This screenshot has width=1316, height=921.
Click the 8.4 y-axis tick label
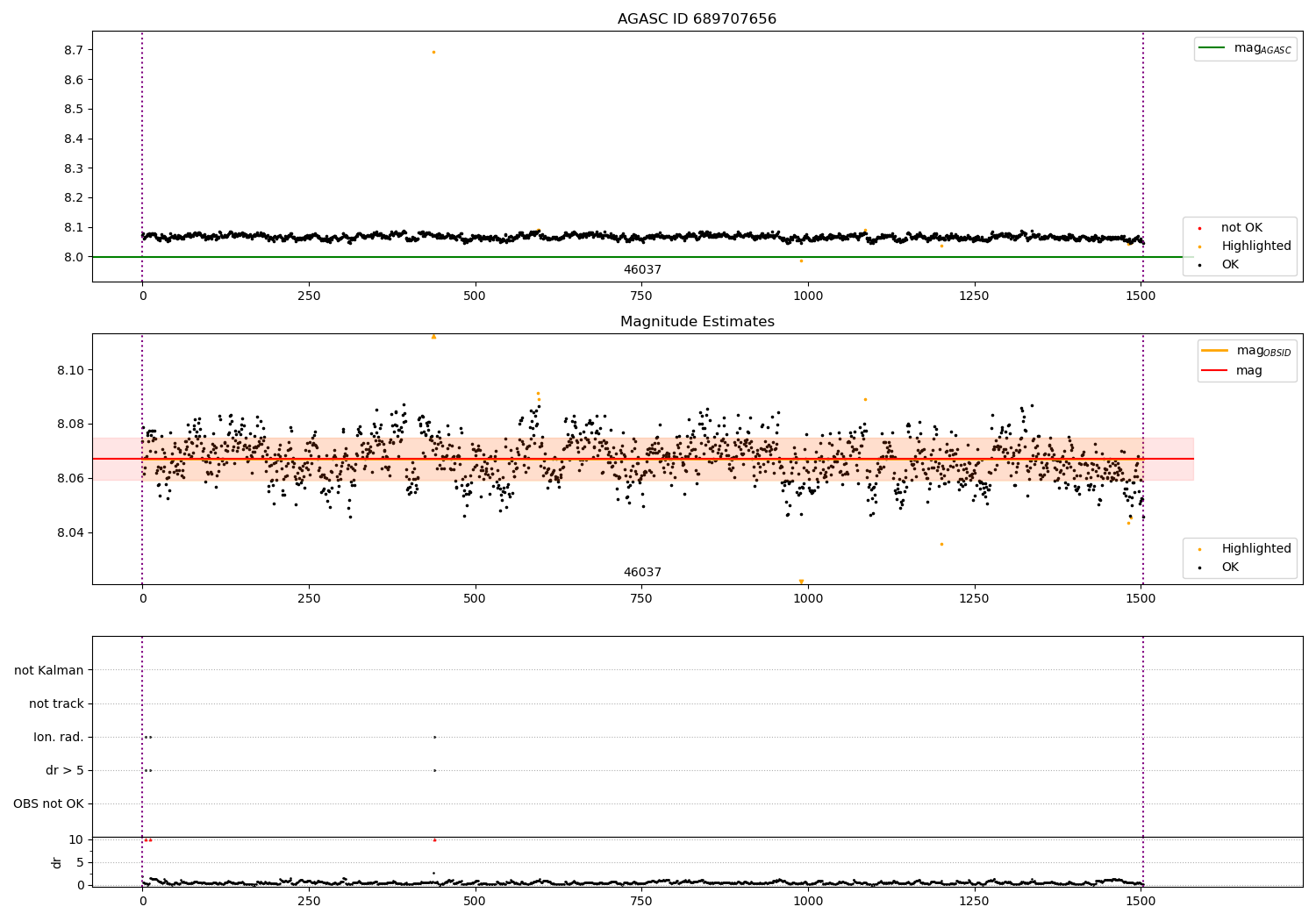click(x=74, y=139)
